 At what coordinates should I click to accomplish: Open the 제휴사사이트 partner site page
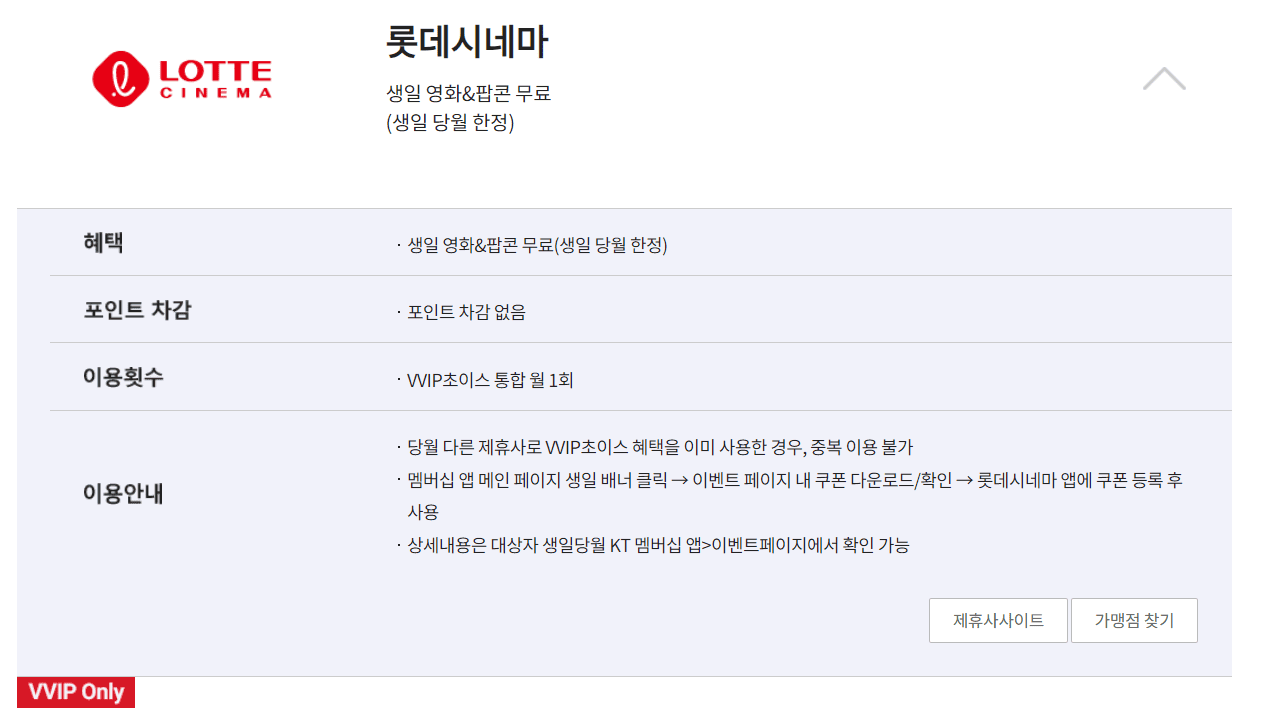998,620
